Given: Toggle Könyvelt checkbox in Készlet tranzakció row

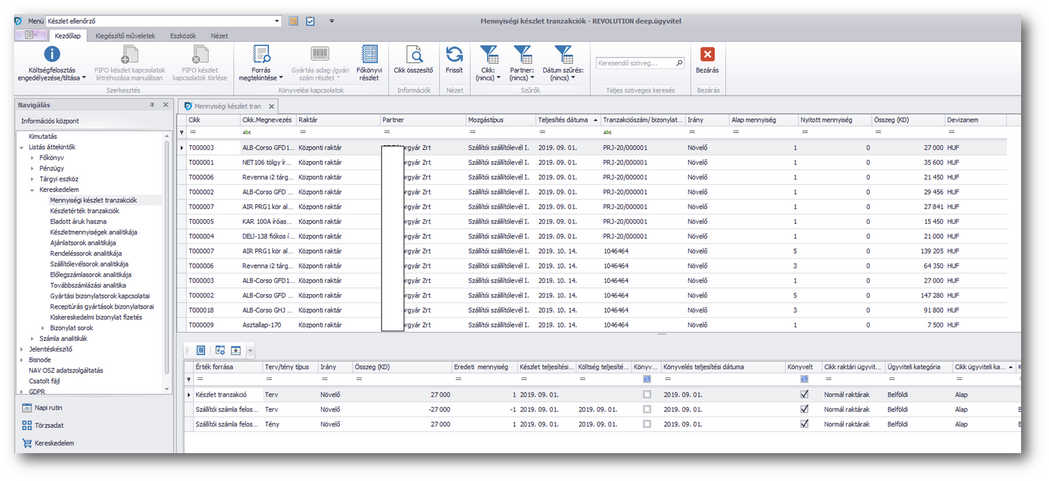Looking at the screenshot, I should click(x=805, y=394).
